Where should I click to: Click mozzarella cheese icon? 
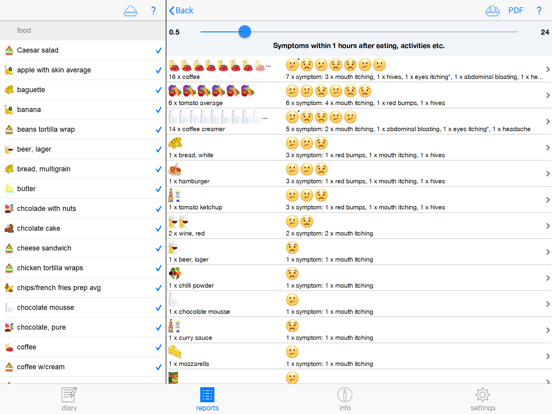coord(175,352)
